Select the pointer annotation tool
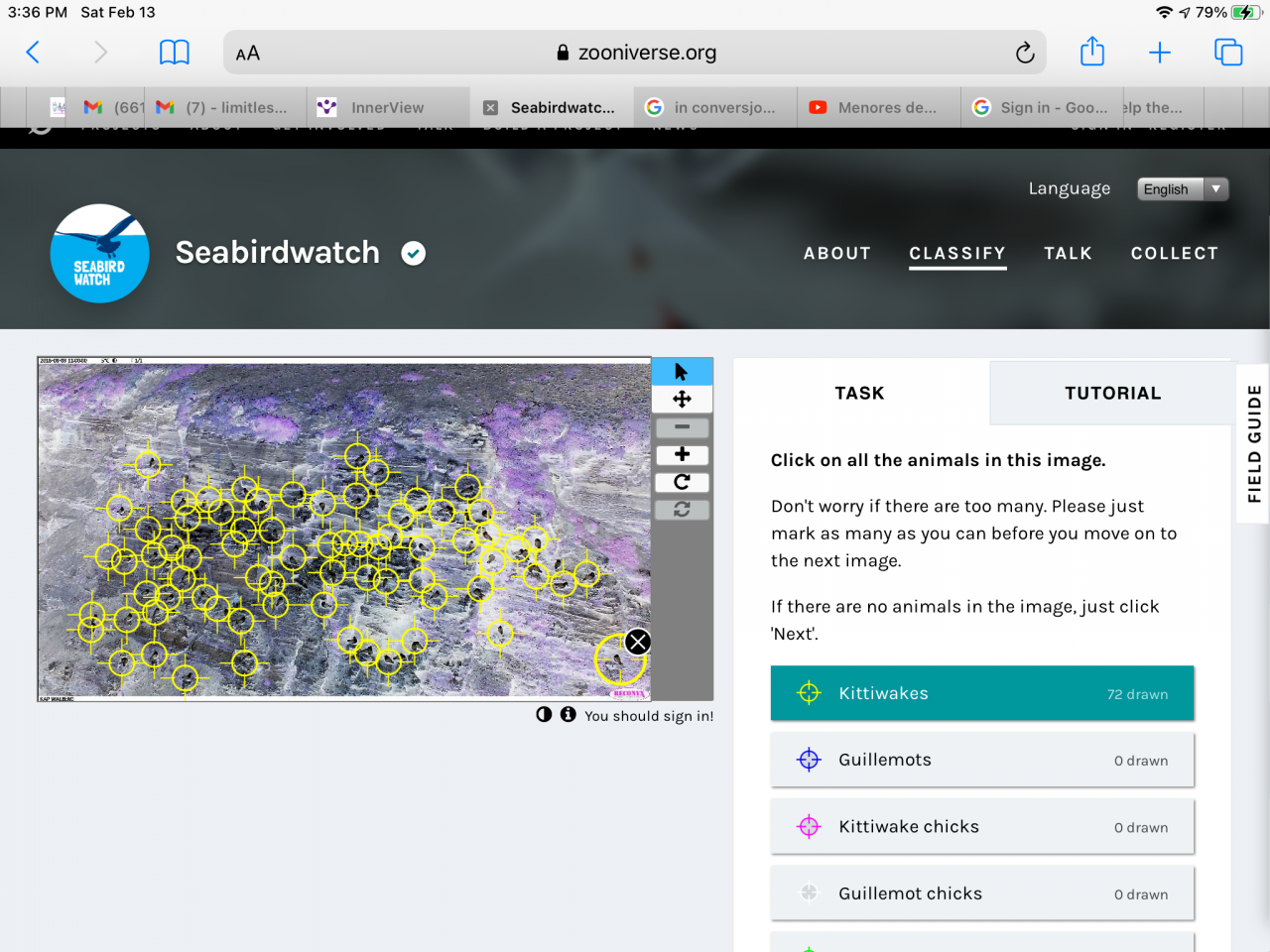 [x=682, y=372]
